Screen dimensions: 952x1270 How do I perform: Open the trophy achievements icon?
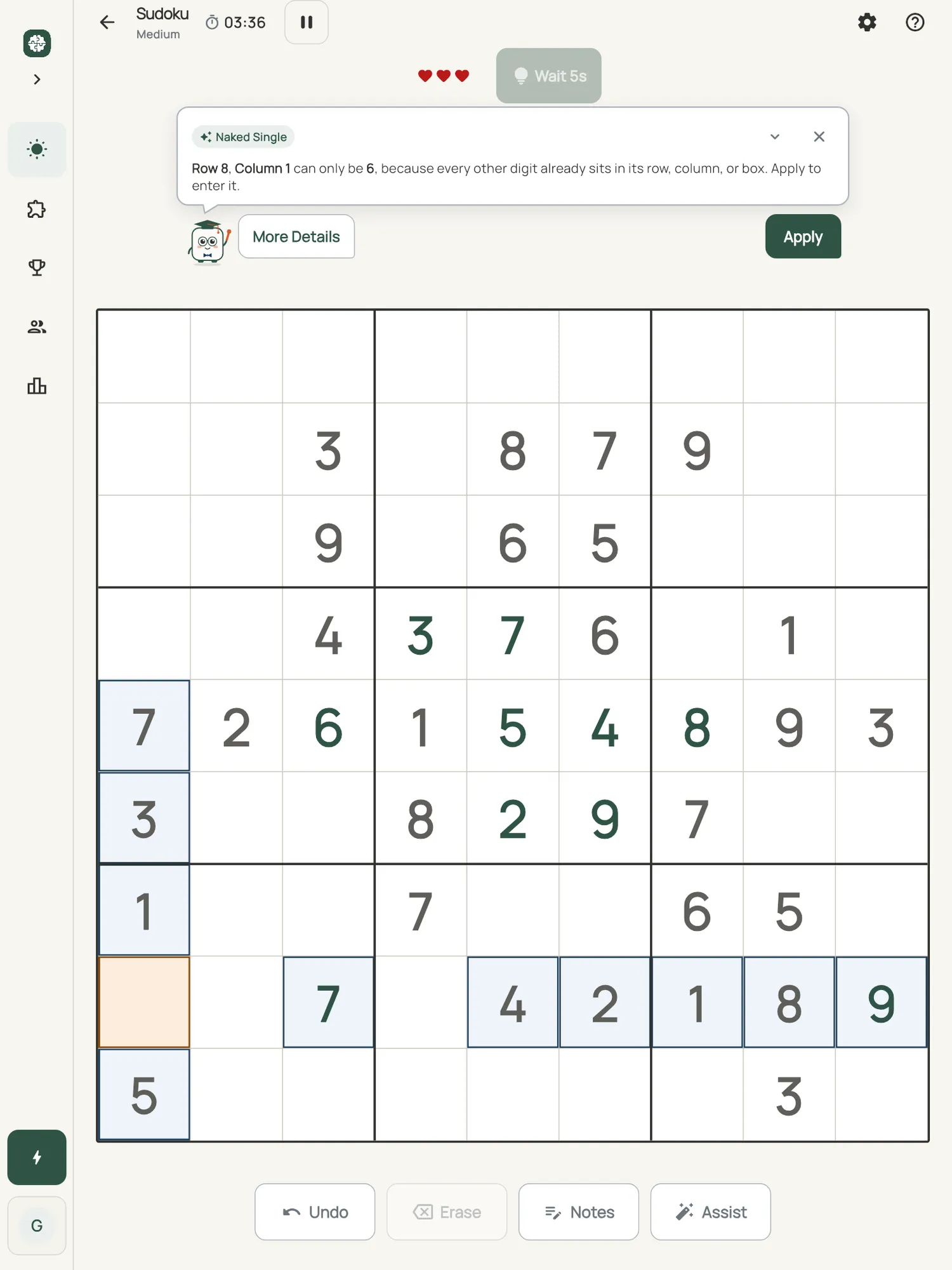coord(37,267)
